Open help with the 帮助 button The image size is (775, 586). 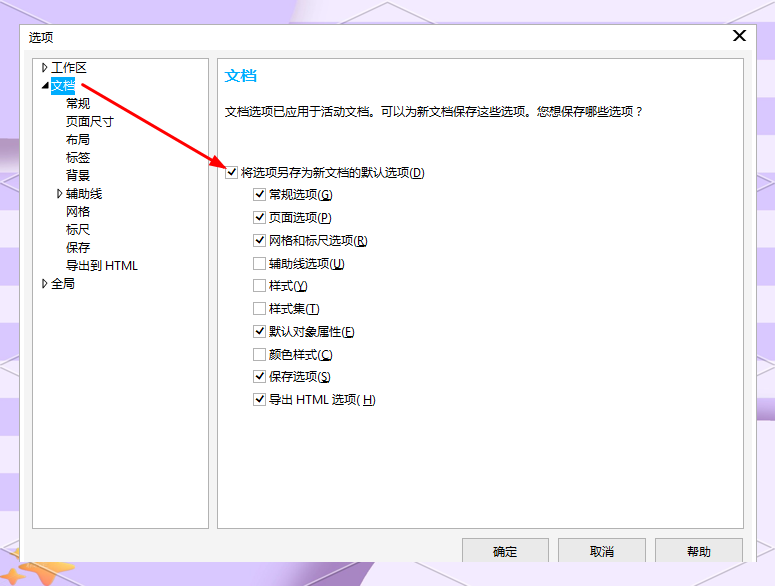coord(698,551)
